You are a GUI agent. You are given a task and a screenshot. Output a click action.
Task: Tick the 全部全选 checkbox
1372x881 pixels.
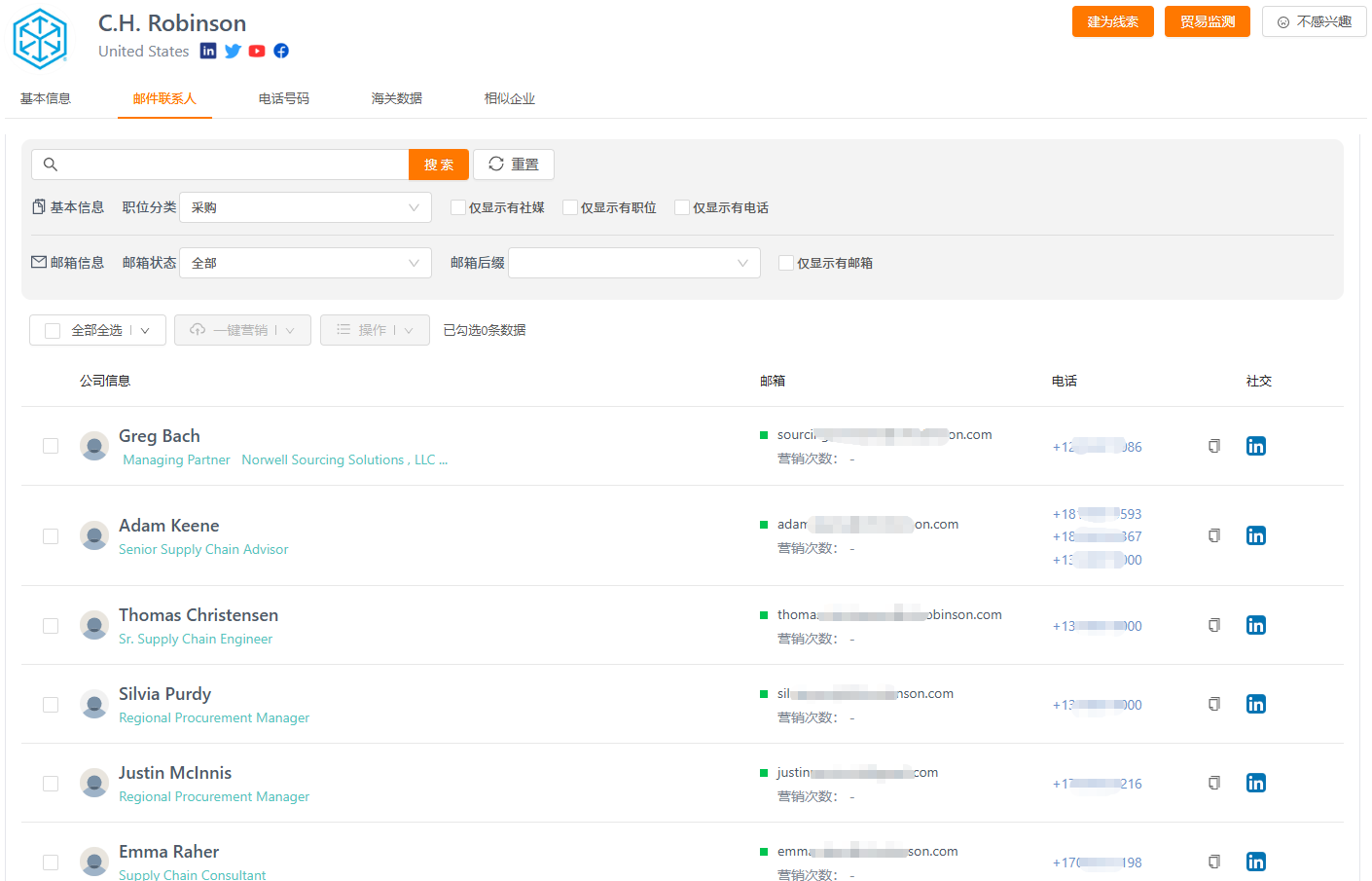(53, 331)
